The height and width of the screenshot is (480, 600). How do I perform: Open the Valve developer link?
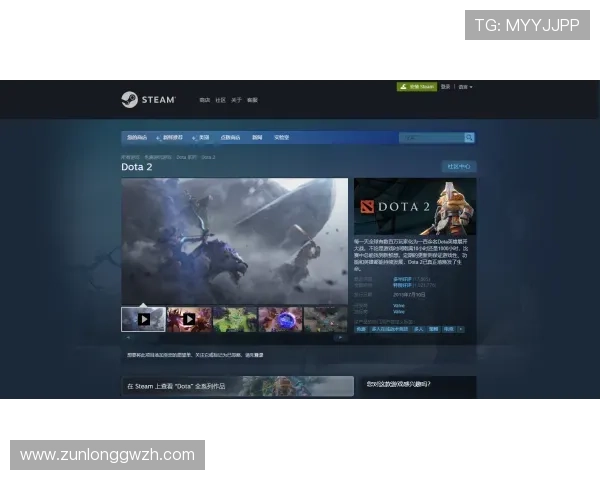pyautogui.click(x=399, y=305)
